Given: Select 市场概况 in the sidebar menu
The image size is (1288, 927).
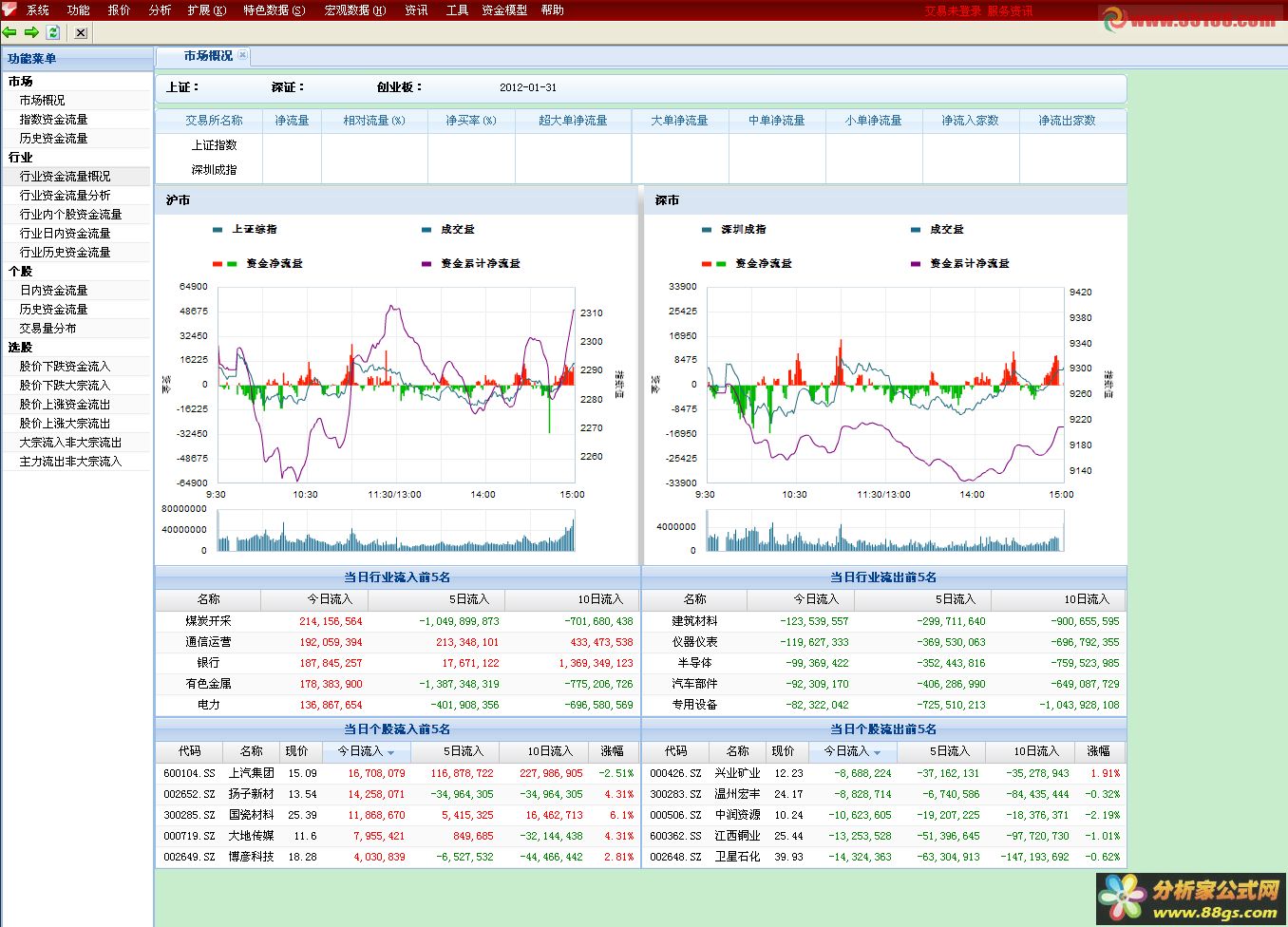Looking at the screenshot, I should [43, 101].
